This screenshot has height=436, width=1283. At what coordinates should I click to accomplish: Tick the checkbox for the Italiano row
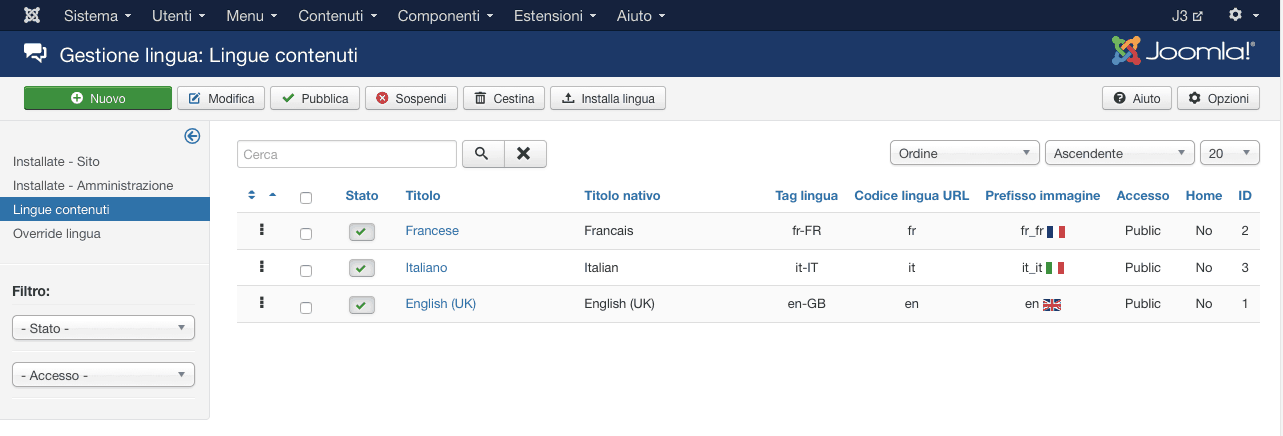pos(306,270)
